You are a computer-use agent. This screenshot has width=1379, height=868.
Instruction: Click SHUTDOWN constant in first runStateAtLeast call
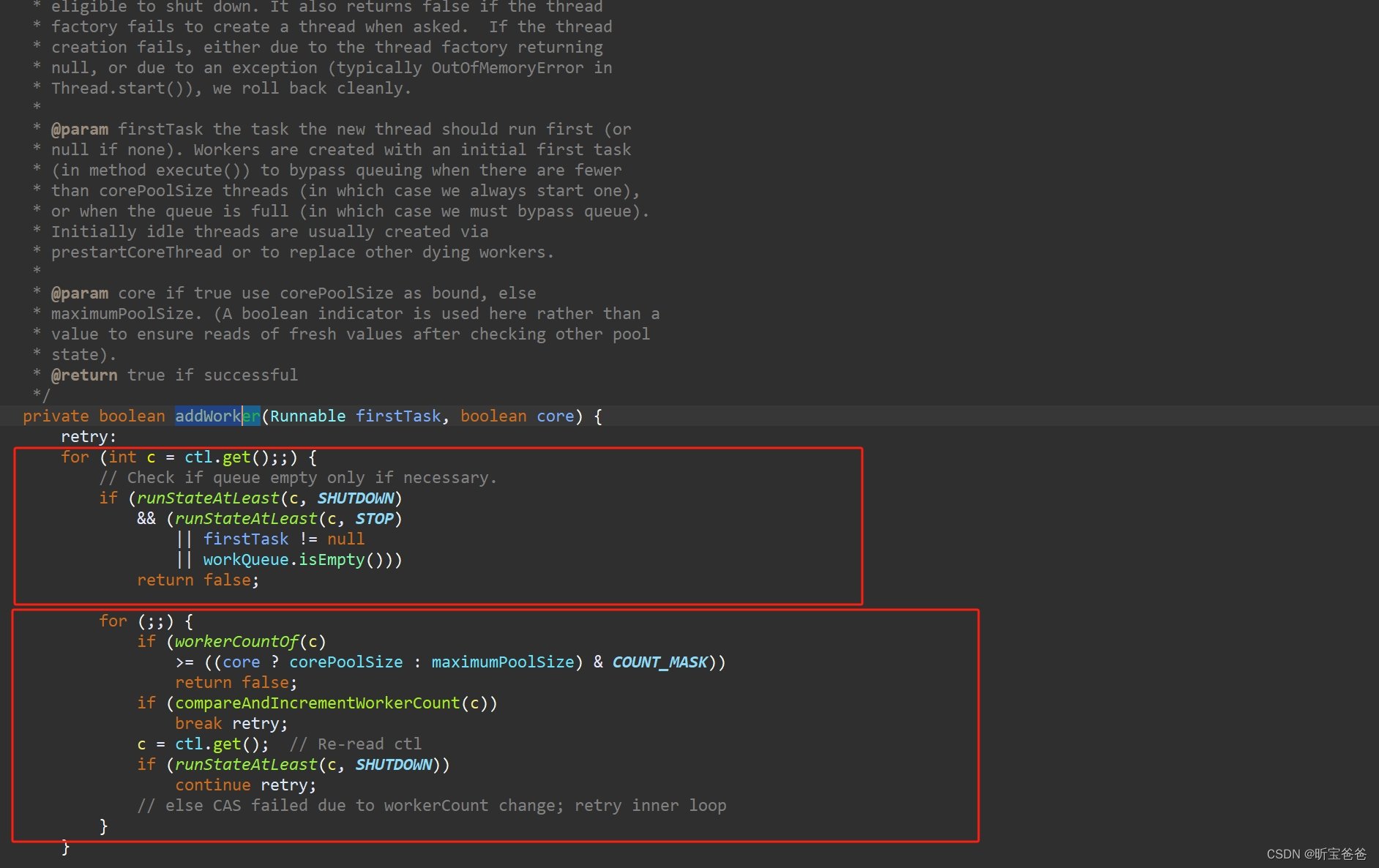point(356,498)
